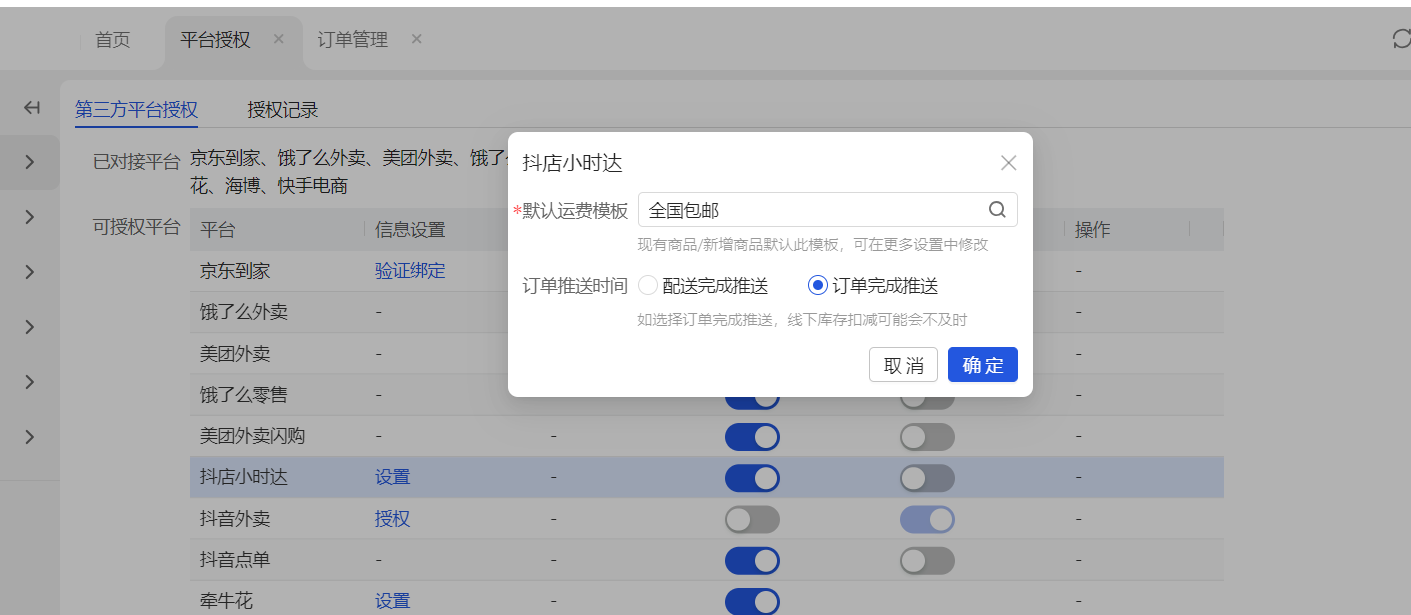1411x615 pixels.
Task: Toggle the light-blue switch in 抖音外卖 row
Action: [927, 519]
